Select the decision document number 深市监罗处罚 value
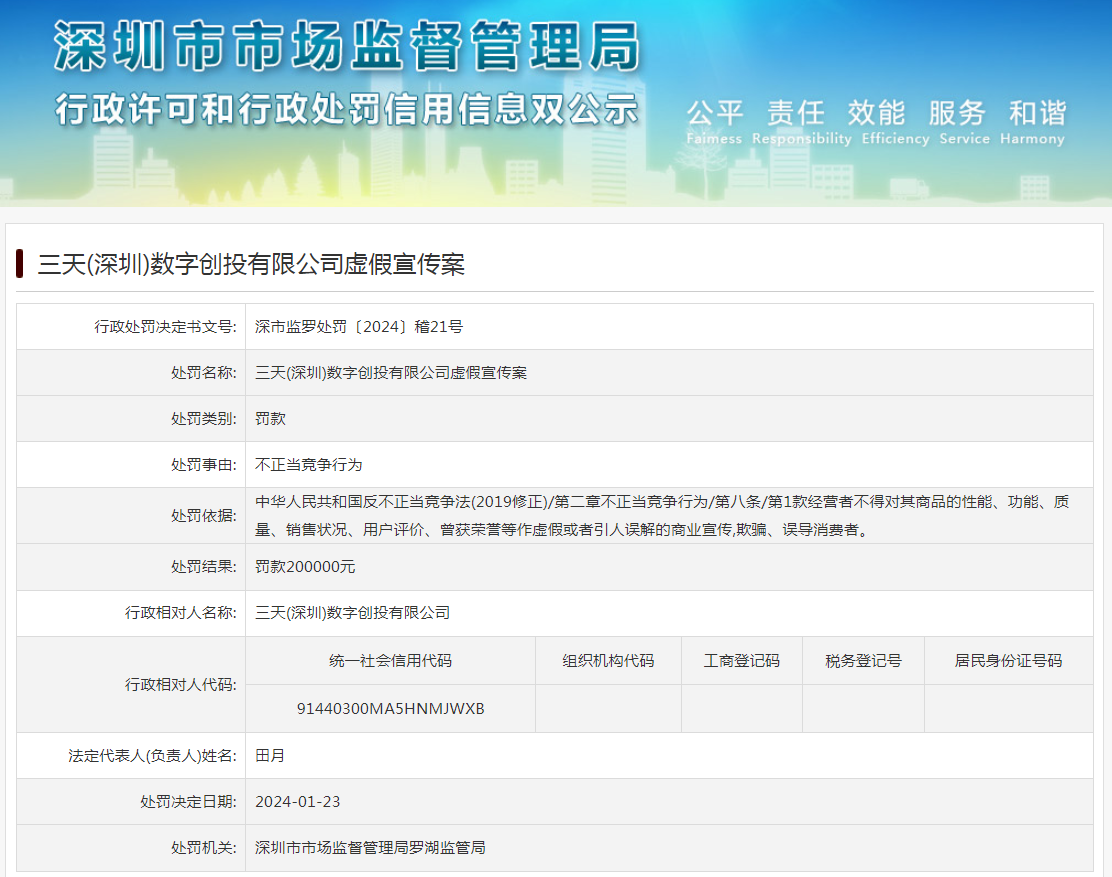The height and width of the screenshot is (877, 1112). (x=359, y=326)
